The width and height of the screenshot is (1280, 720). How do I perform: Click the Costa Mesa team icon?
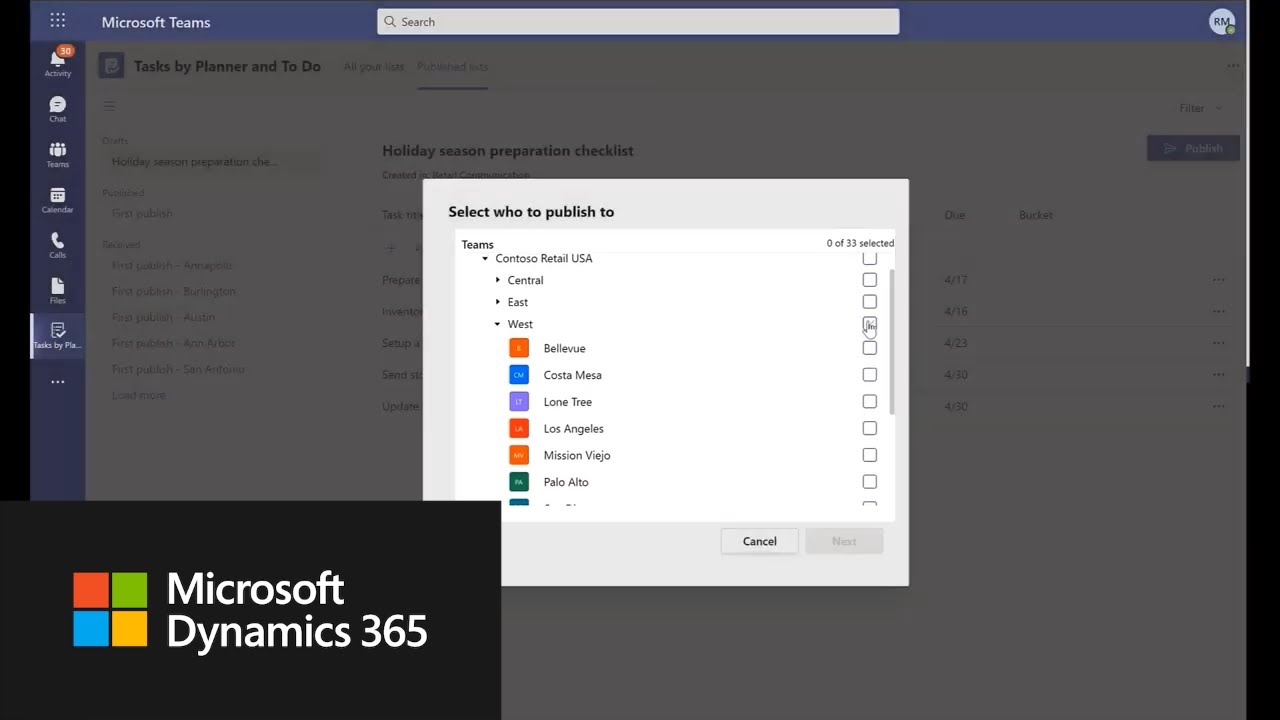pos(518,375)
